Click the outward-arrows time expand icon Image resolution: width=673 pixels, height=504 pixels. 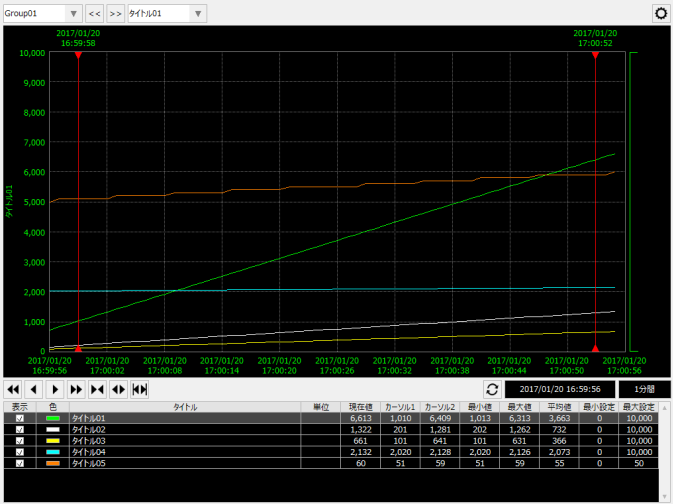point(118,389)
